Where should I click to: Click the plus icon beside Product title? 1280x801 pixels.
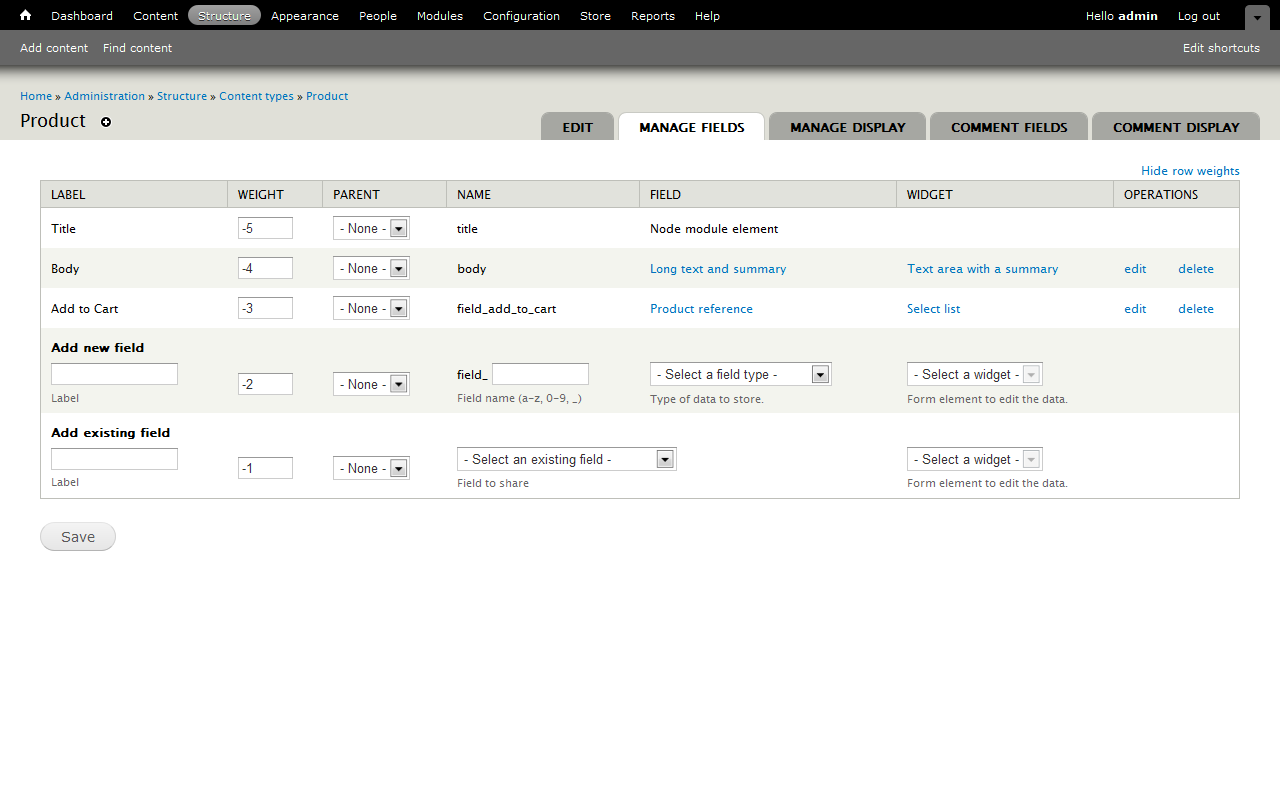coord(106,122)
